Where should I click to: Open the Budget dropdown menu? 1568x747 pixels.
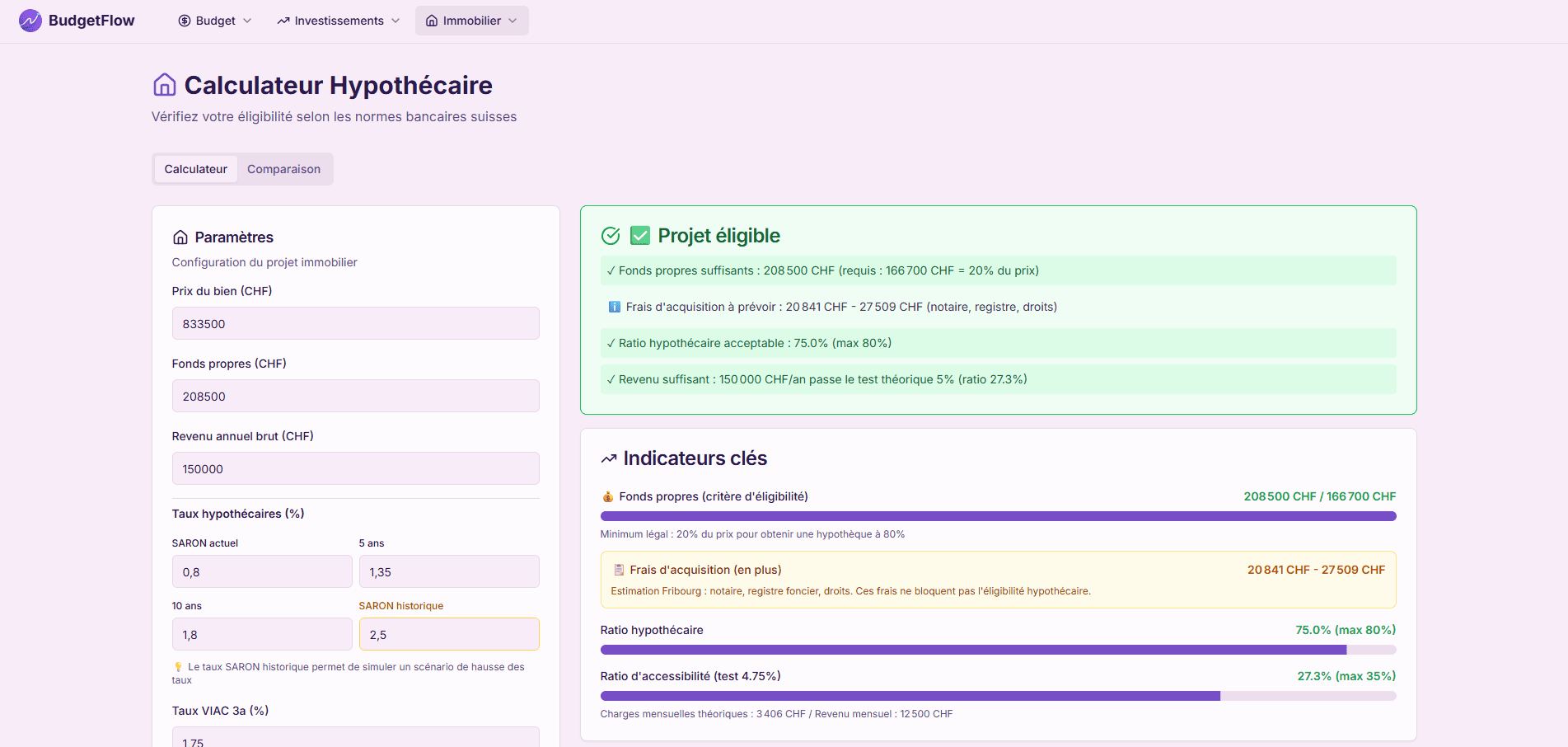point(215,21)
